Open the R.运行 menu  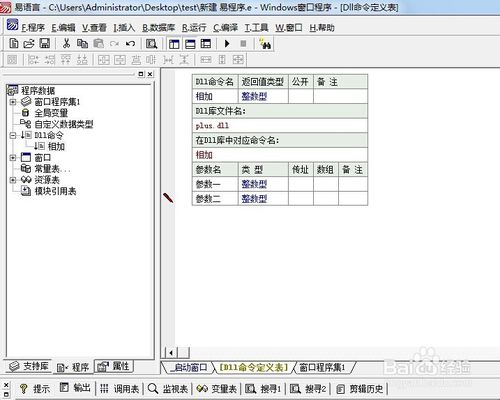194,28
